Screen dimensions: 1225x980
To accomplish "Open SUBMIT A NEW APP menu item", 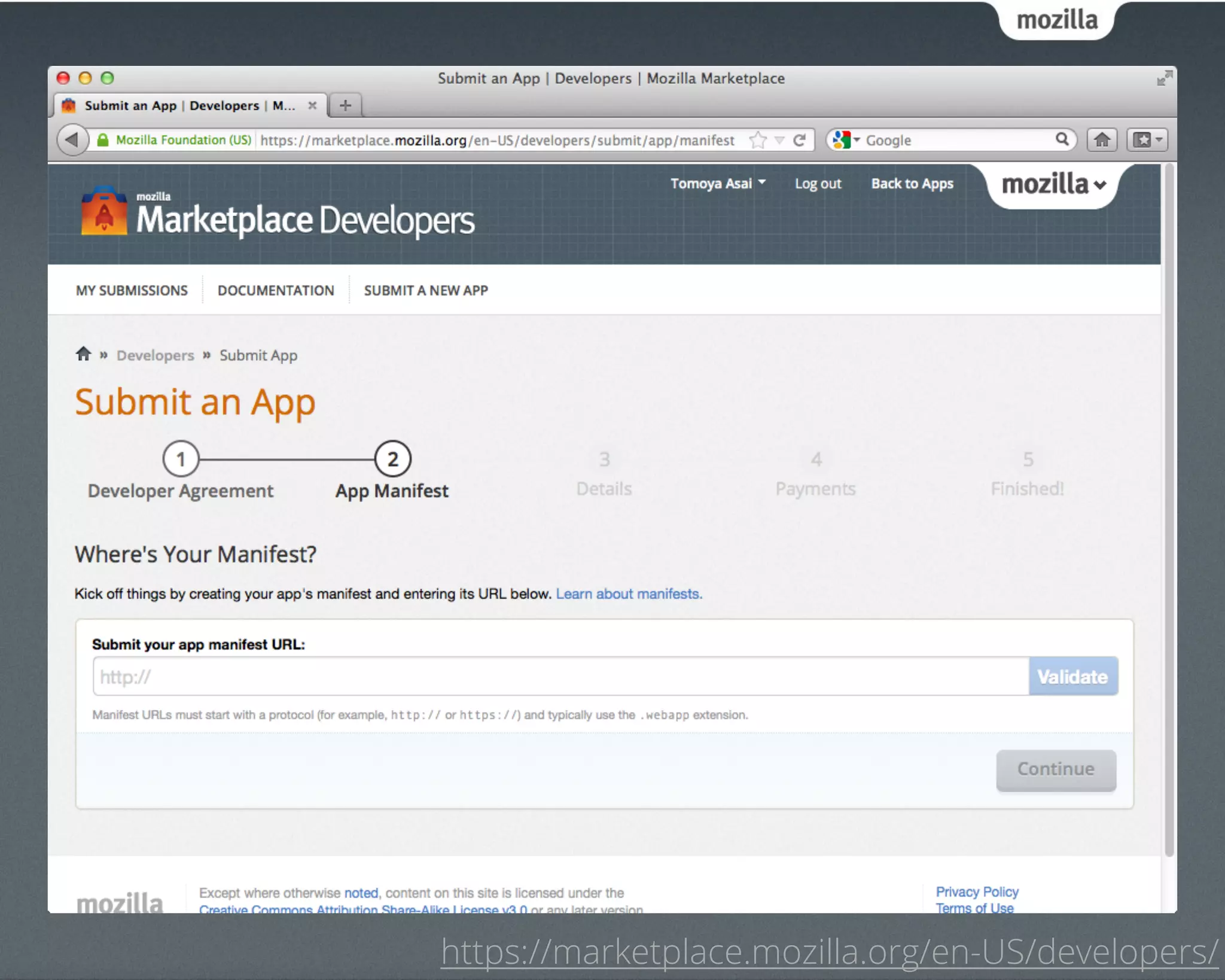I will pyautogui.click(x=426, y=290).
